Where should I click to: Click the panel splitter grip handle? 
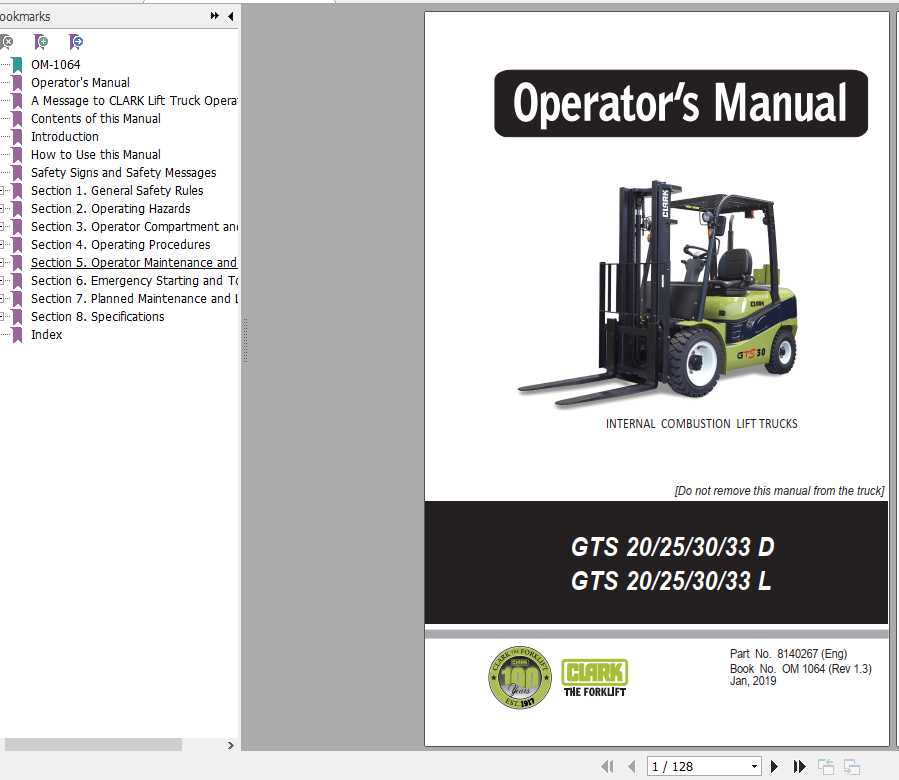tap(245, 341)
